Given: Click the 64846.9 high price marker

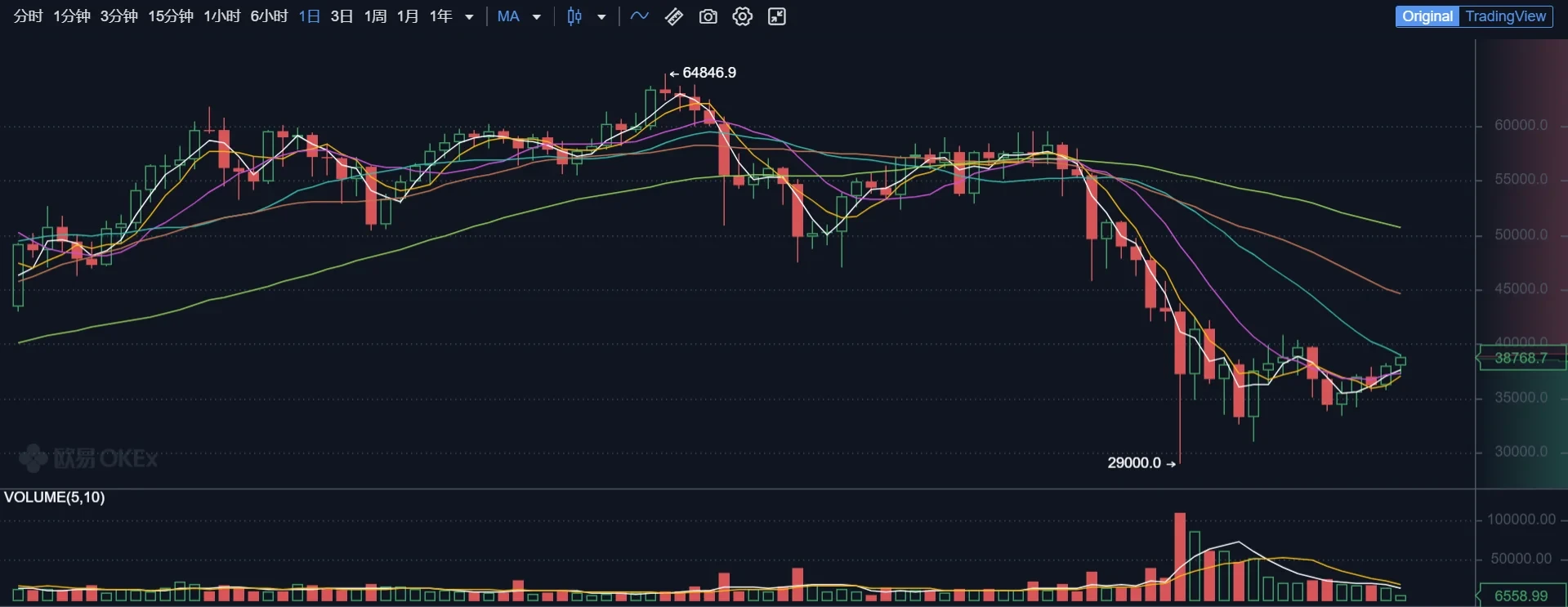Looking at the screenshot, I should tap(708, 73).
